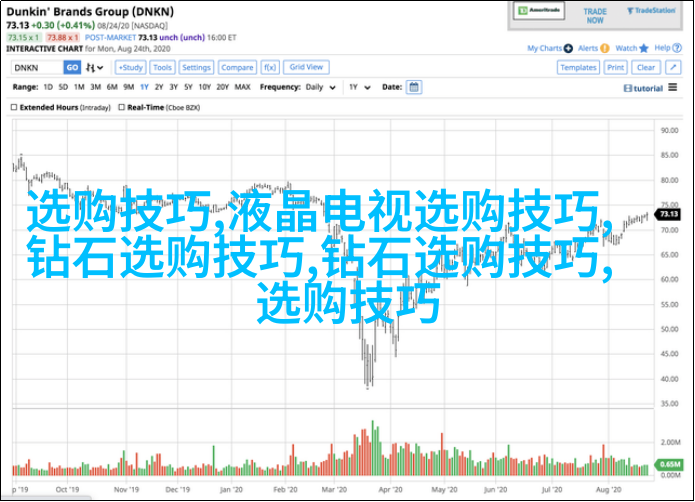Select the 2Y range
Image resolution: width=695 pixels, height=502 pixels.
[159, 87]
